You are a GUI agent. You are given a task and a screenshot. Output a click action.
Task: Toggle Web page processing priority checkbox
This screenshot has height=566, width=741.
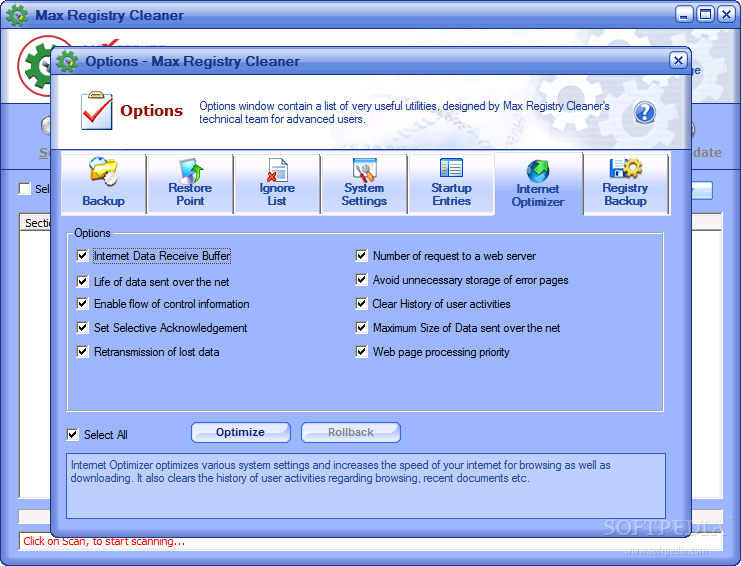pos(362,352)
